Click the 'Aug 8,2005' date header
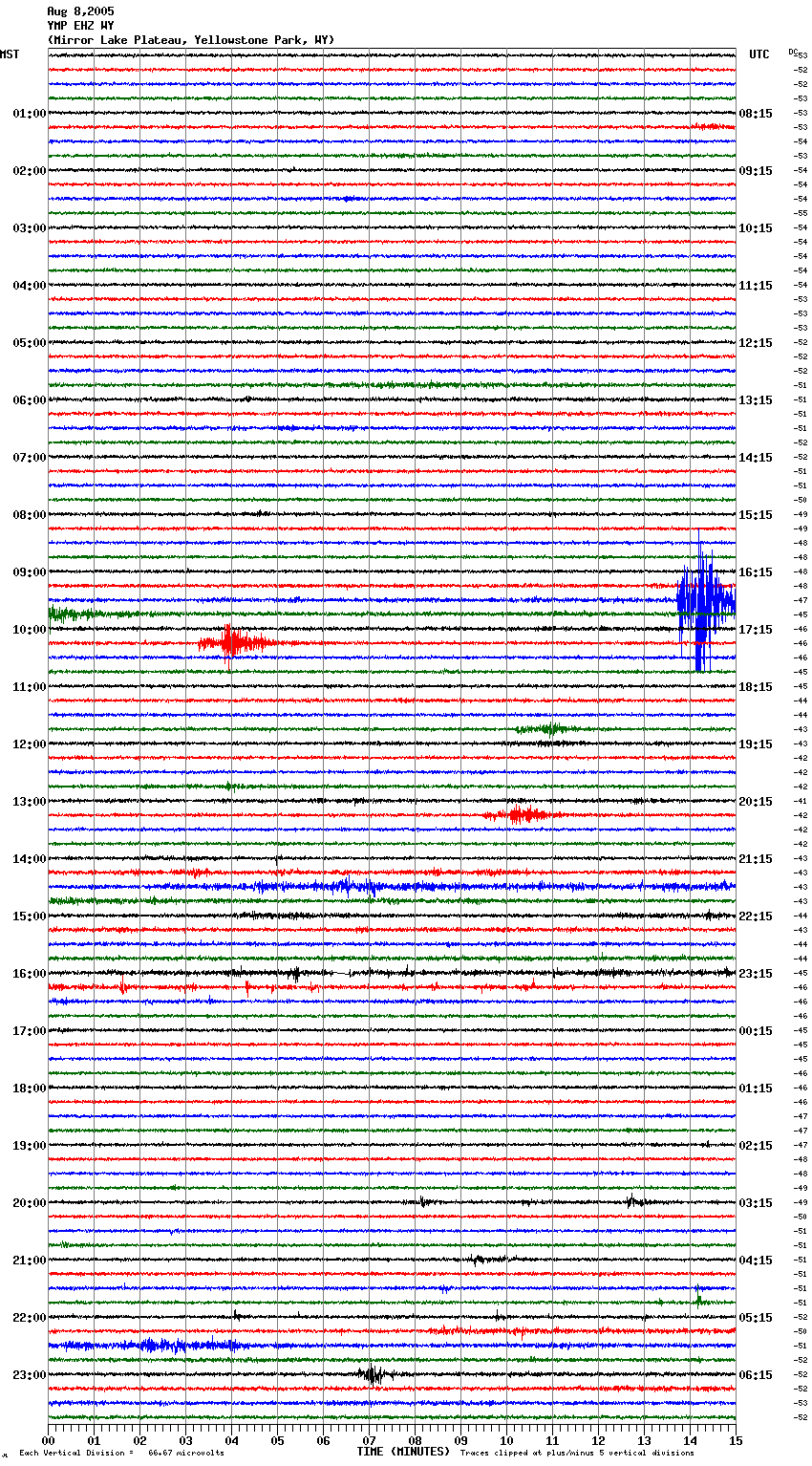812x1466 pixels. click(x=80, y=11)
